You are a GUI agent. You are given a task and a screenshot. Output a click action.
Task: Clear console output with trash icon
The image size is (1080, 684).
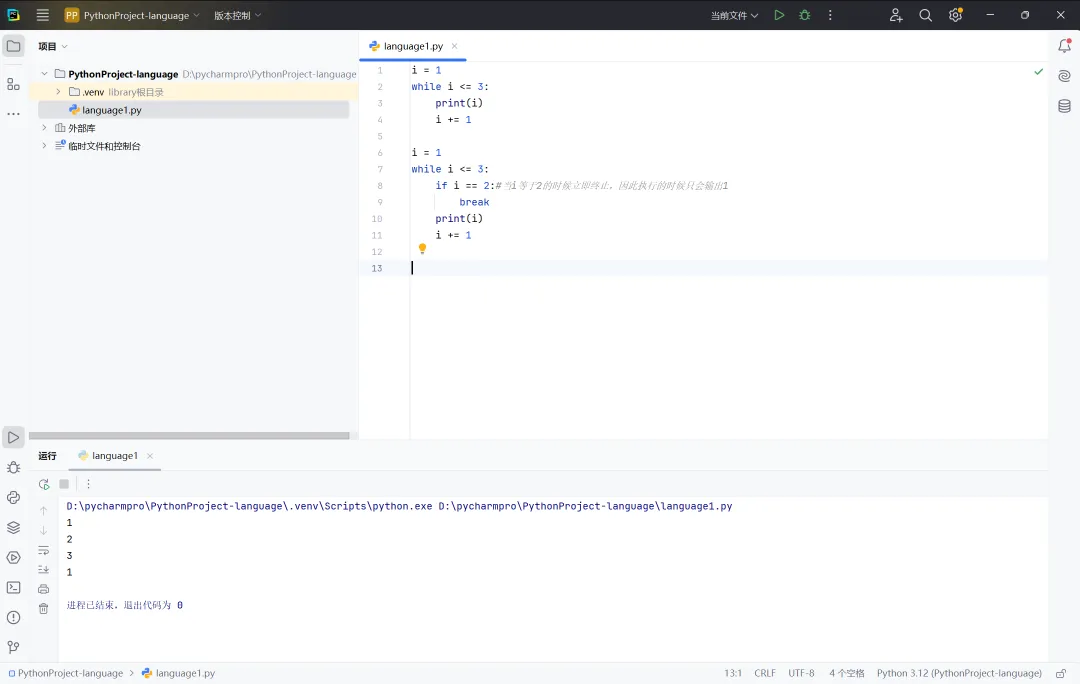point(43,608)
